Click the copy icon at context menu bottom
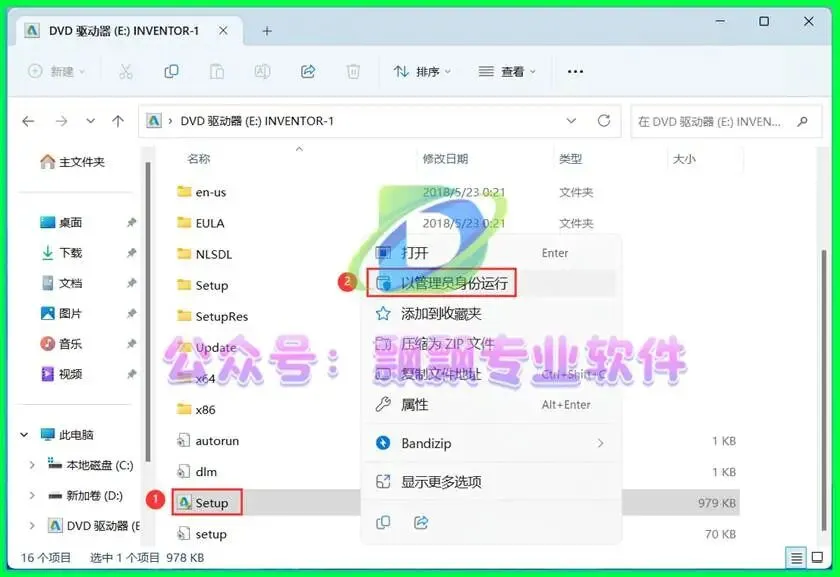The height and width of the screenshot is (577, 840). click(383, 522)
